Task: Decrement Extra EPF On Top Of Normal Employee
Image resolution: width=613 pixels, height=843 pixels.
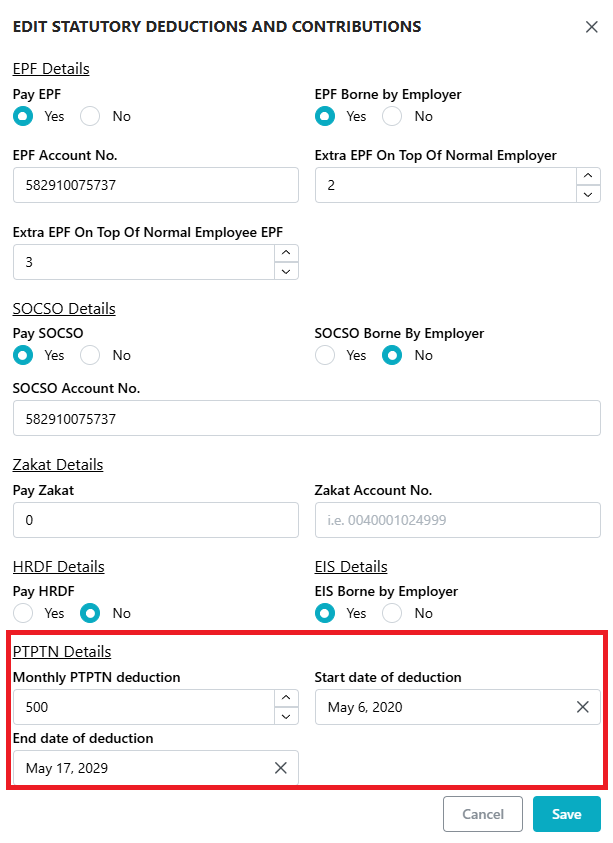Action: (286, 271)
